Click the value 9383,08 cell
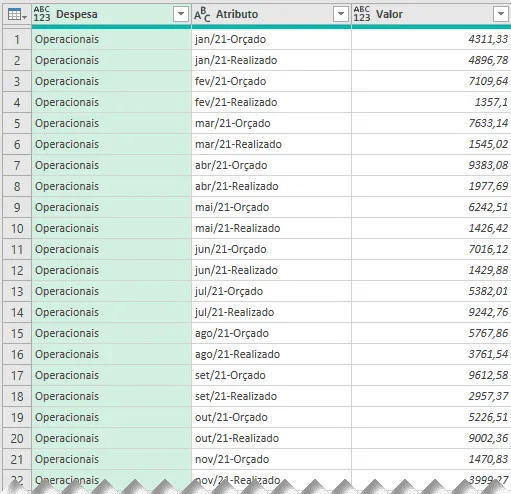Viewport: 511px width, 494px height. [431, 165]
